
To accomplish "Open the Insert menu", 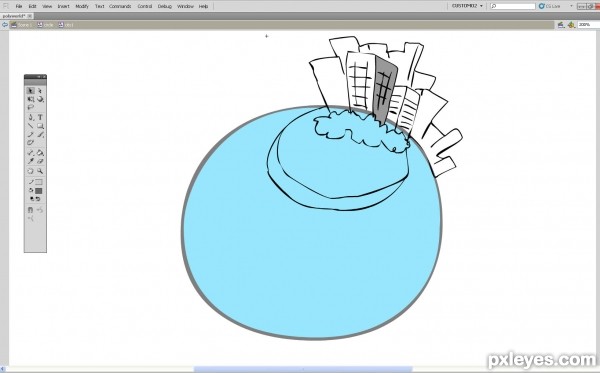I will (64, 6).
